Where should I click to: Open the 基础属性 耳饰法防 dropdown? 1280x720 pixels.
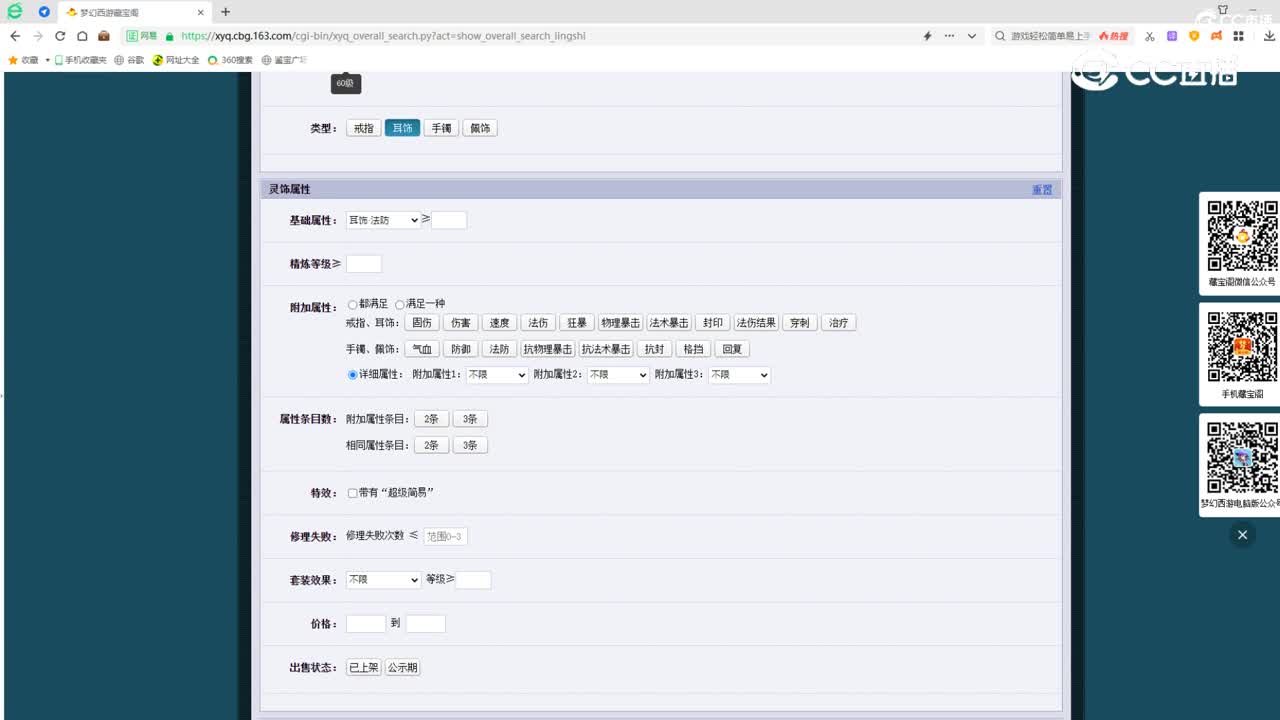(383, 219)
